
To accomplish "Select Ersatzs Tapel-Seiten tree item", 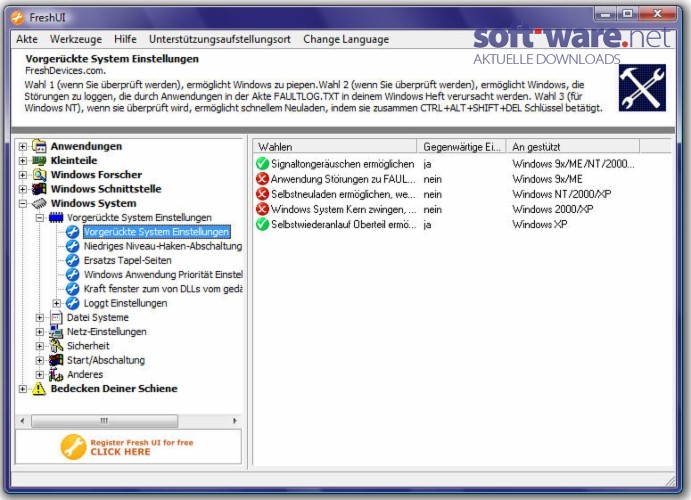I will (x=127, y=260).
